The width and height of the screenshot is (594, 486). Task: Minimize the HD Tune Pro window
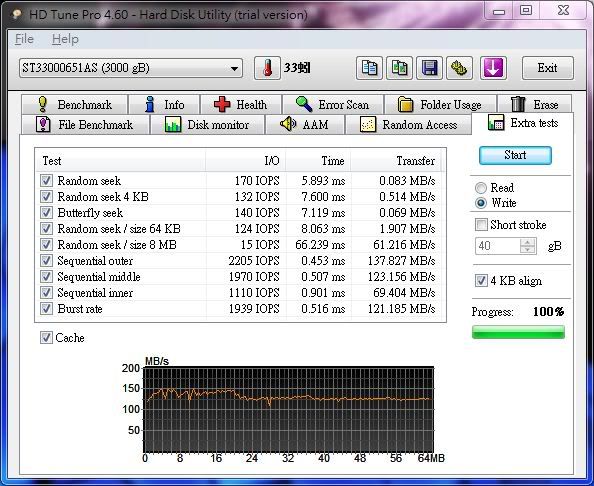coord(499,11)
